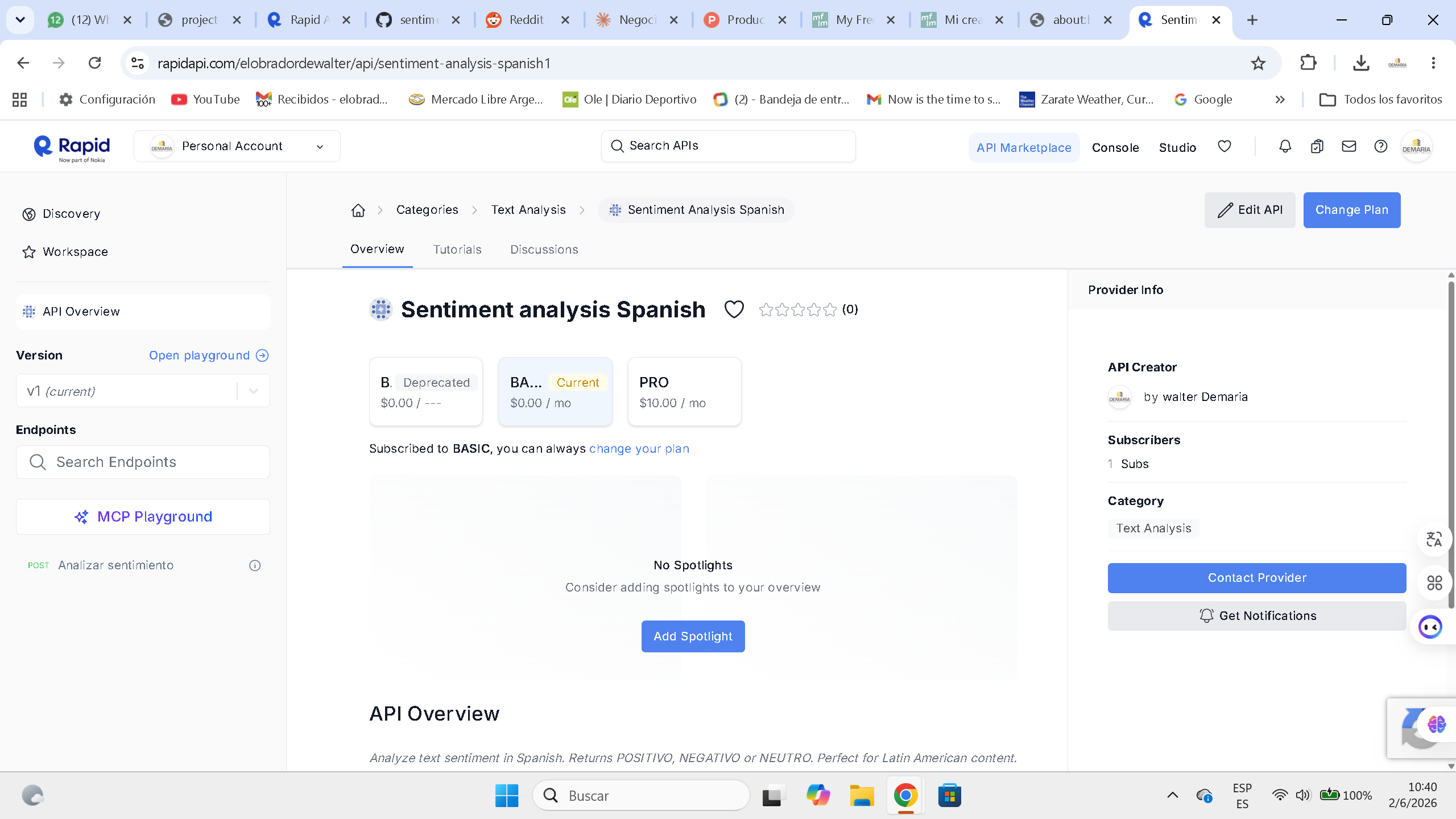The width and height of the screenshot is (1456, 819).
Task: Click Get Notifications button
Action: click(x=1257, y=616)
